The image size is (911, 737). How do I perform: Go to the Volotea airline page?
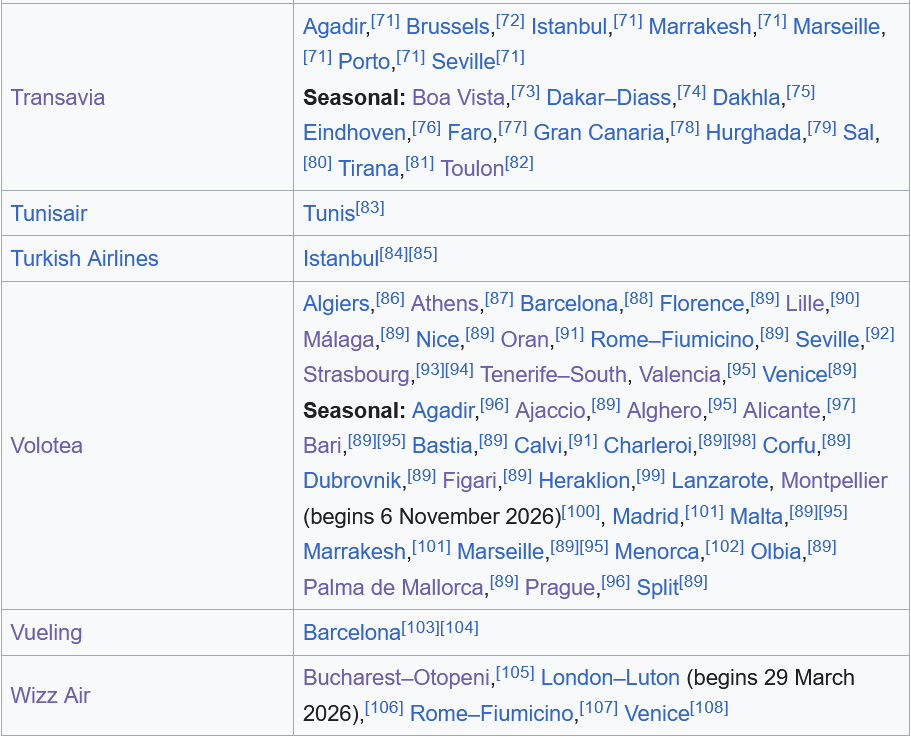(46, 445)
